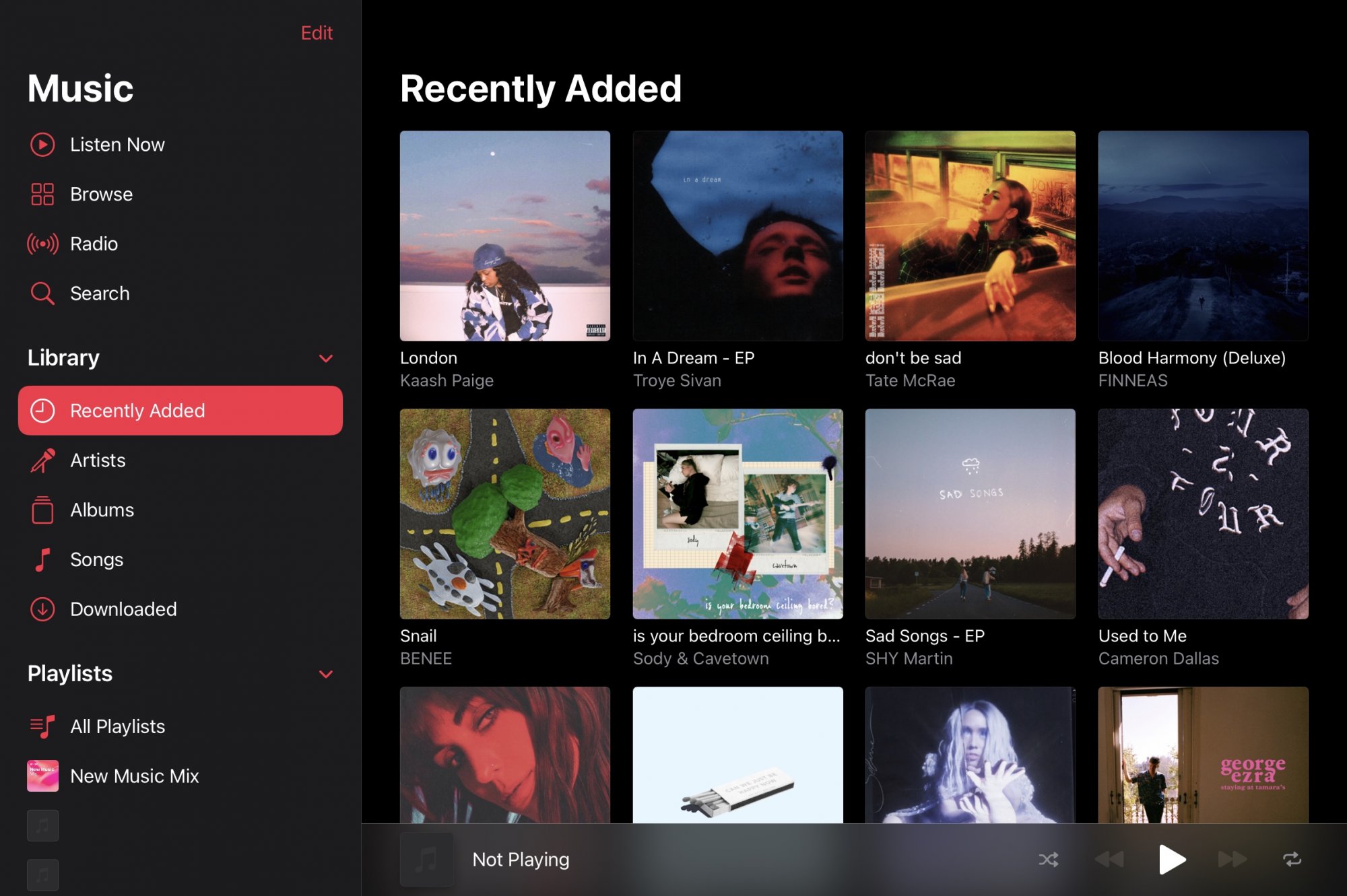
Task: Open the Browse section
Action: [180, 195]
